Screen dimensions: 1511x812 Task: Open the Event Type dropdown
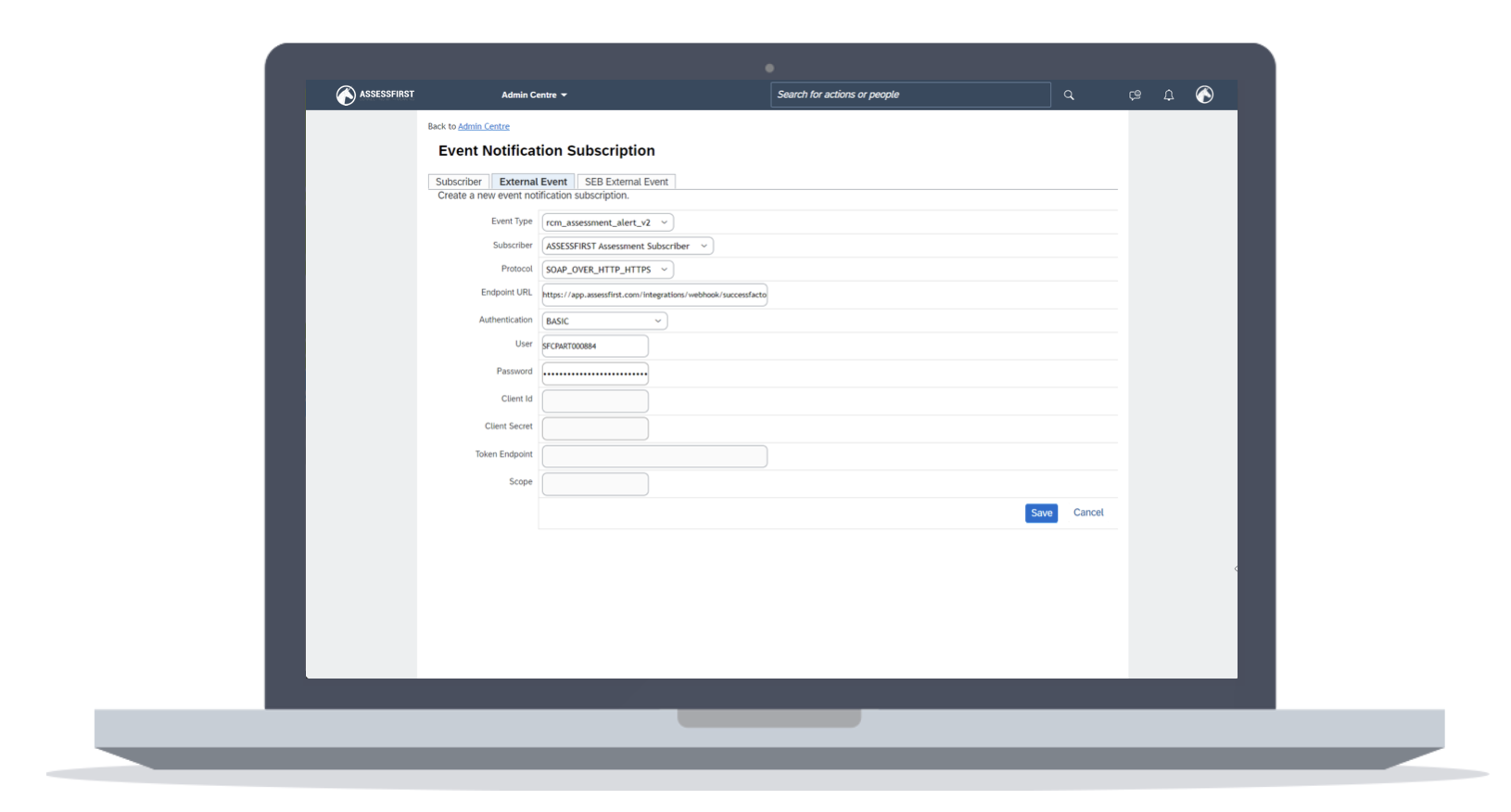click(x=607, y=222)
